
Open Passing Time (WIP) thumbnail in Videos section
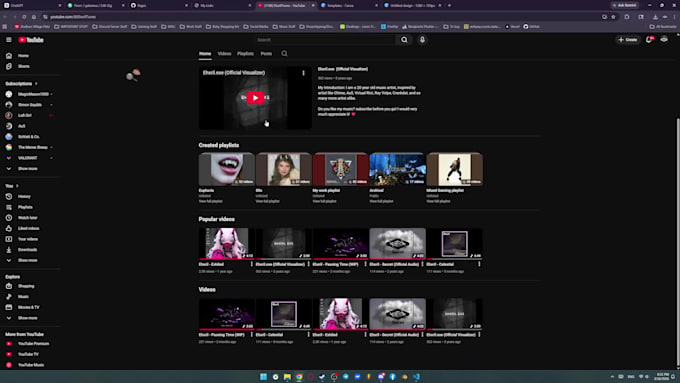pos(227,314)
